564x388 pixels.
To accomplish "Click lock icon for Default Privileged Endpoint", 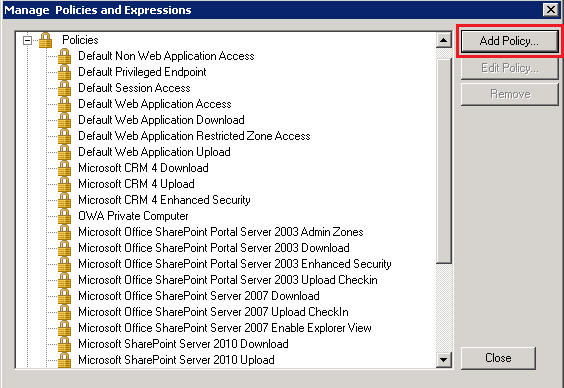I will click(x=64, y=72).
